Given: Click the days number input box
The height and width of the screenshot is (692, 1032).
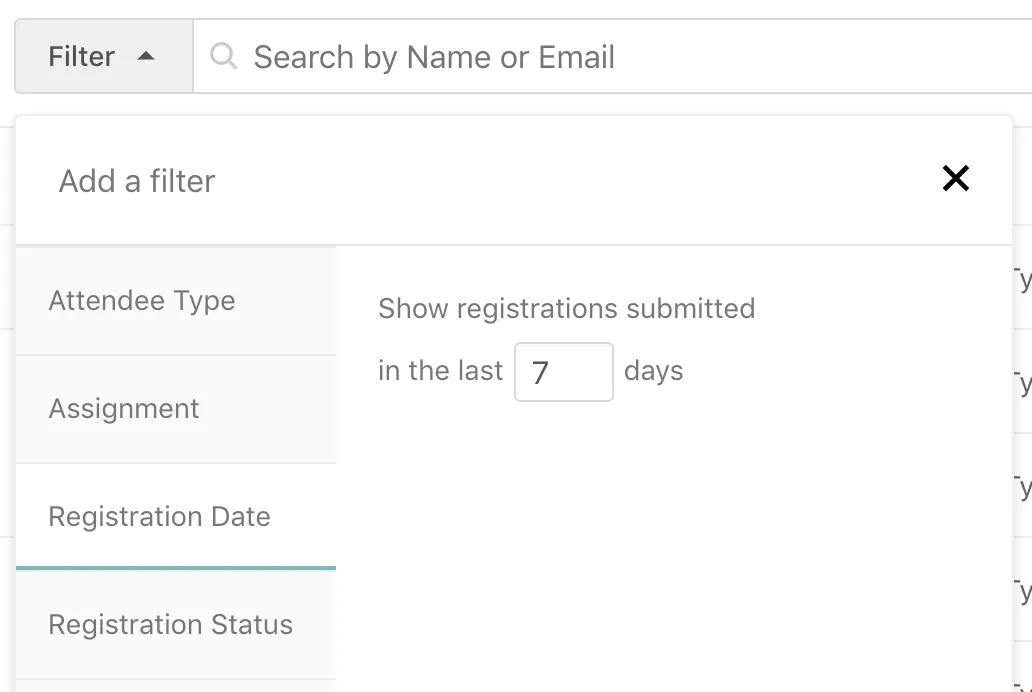Looking at the screenshot, I should tap(563, 372).
